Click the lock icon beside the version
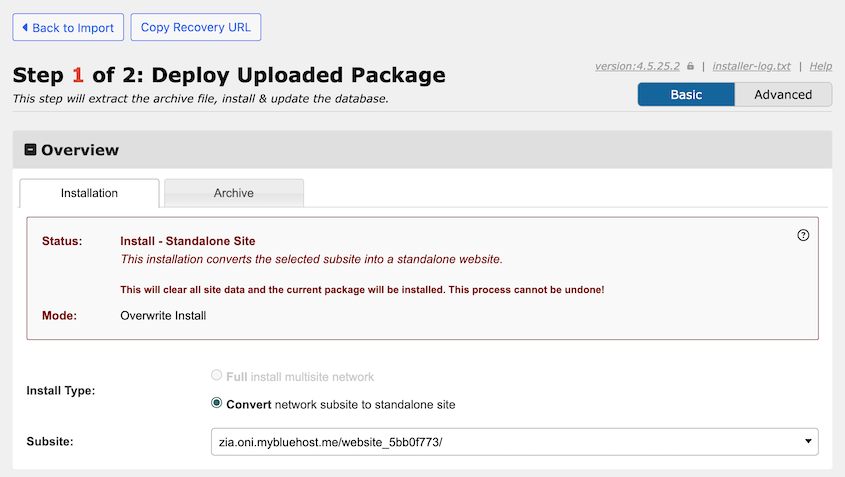The width and height of the screenshot is (845, 477). 691,66
